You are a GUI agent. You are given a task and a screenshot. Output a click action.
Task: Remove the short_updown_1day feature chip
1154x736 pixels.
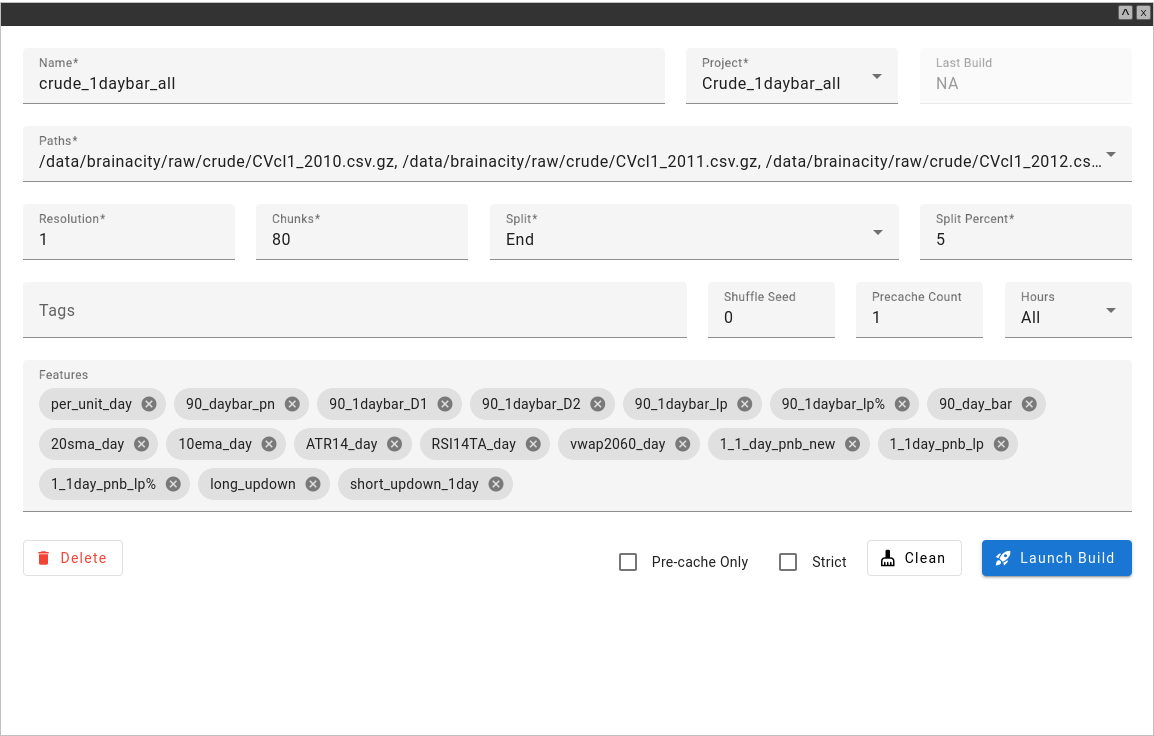(x=496, y=484)
